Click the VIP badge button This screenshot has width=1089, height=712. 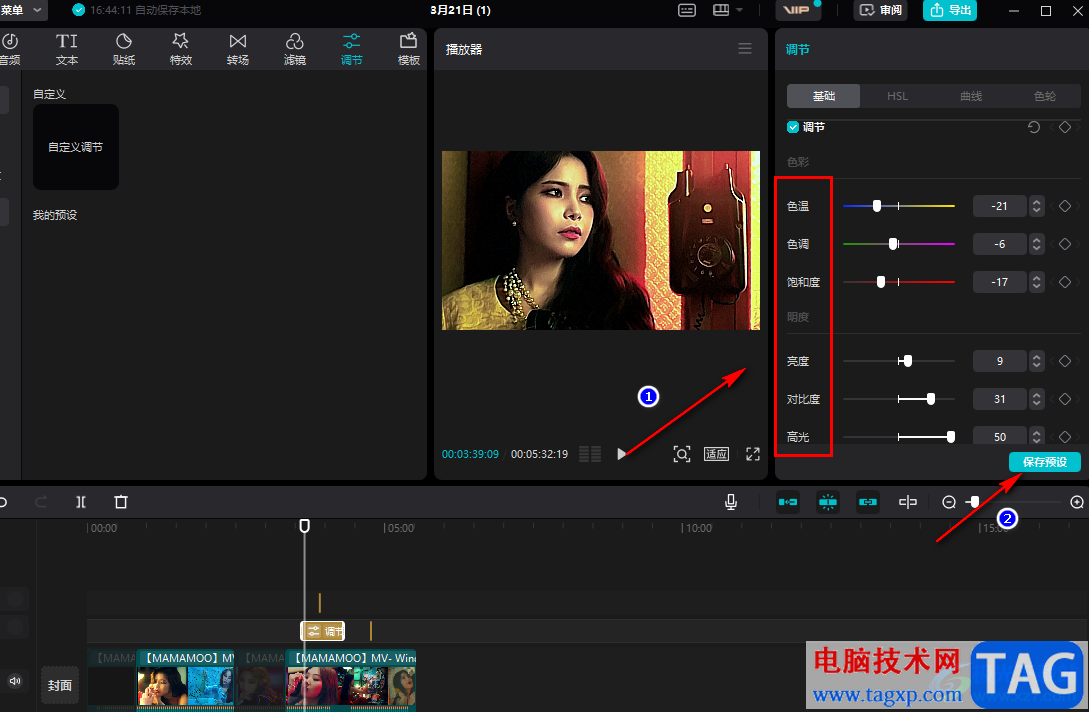796,10
